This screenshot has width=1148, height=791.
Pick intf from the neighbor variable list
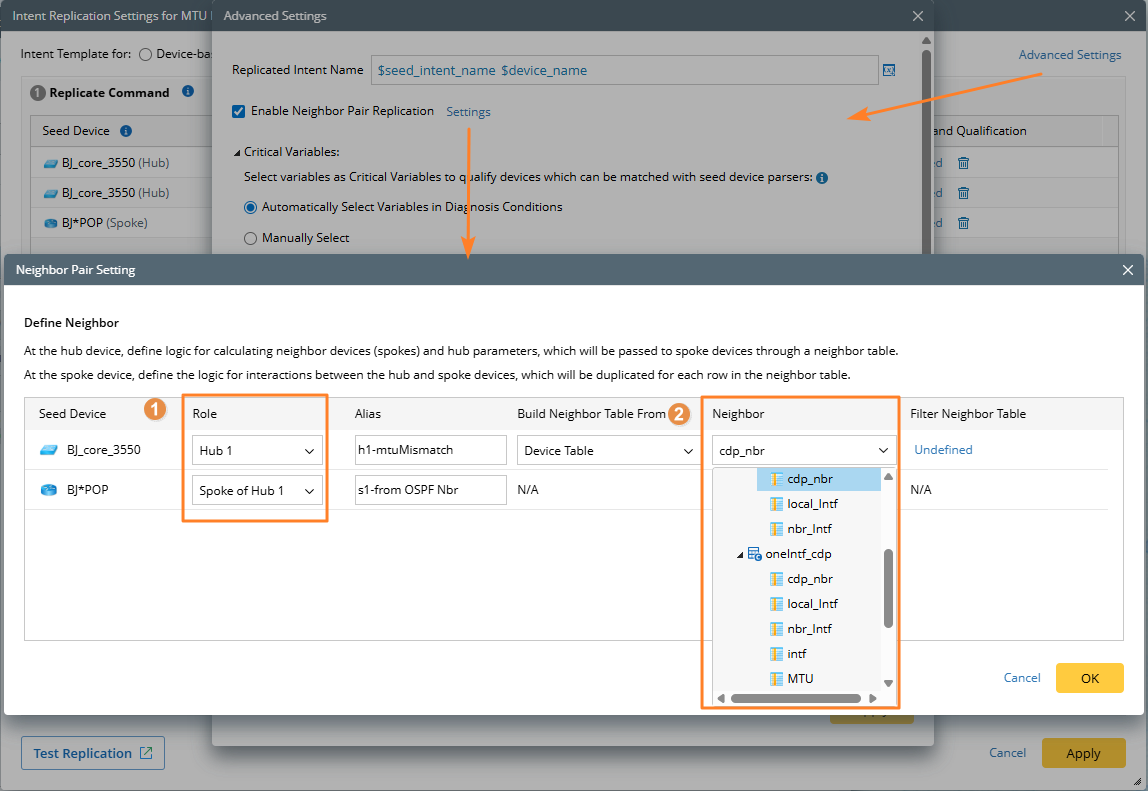pyautogui.click(x=796, y=653)
